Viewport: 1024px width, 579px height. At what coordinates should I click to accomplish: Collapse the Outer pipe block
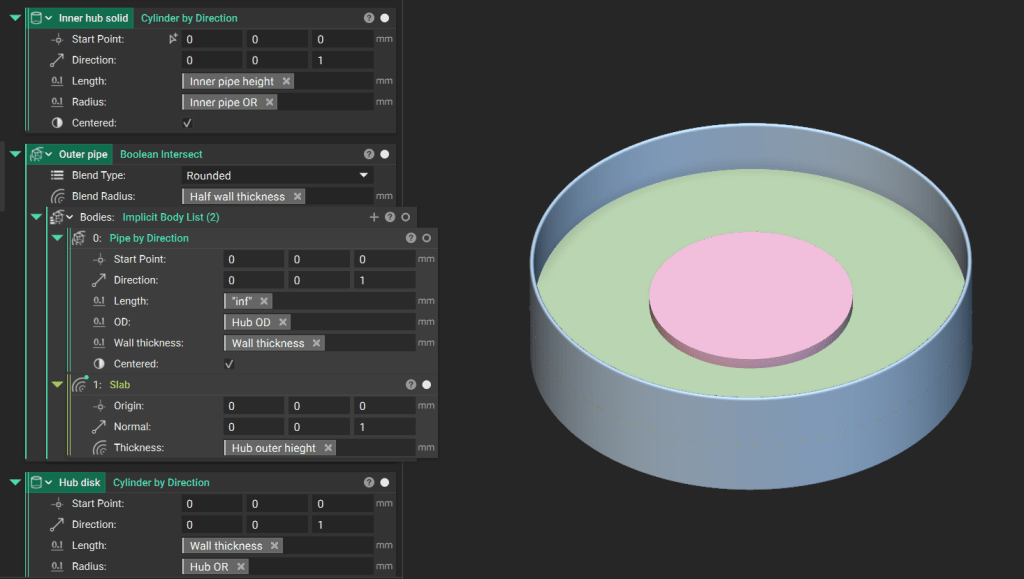click(15, 154)
